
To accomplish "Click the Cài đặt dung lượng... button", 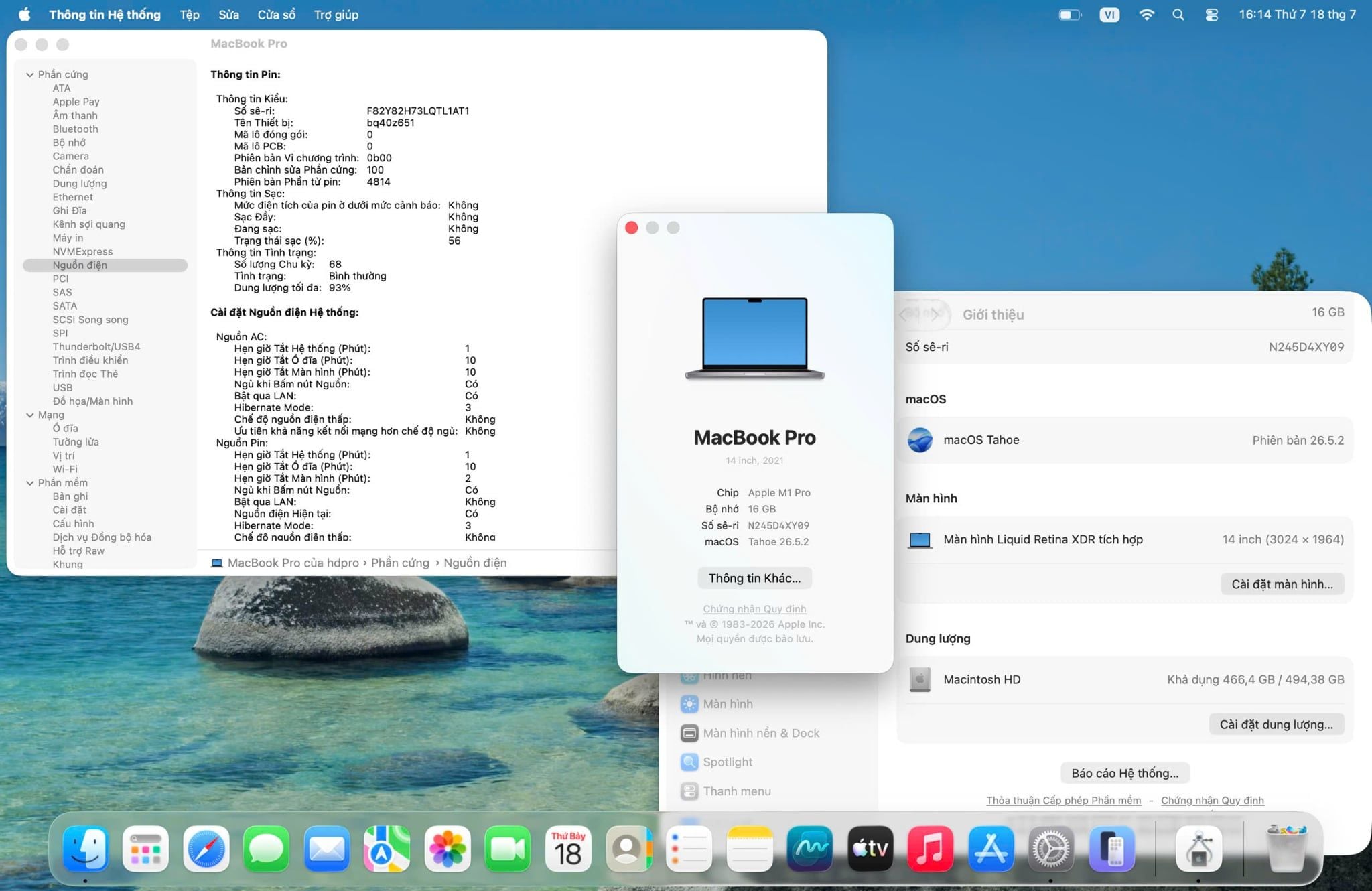I will coord(1276,724).
